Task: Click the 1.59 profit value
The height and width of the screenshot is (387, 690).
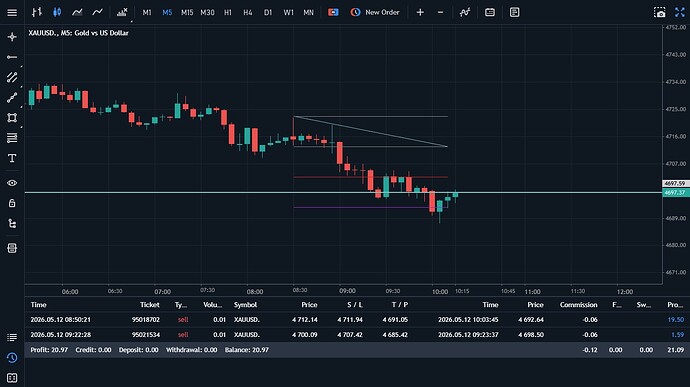Action: coord(678,335)
